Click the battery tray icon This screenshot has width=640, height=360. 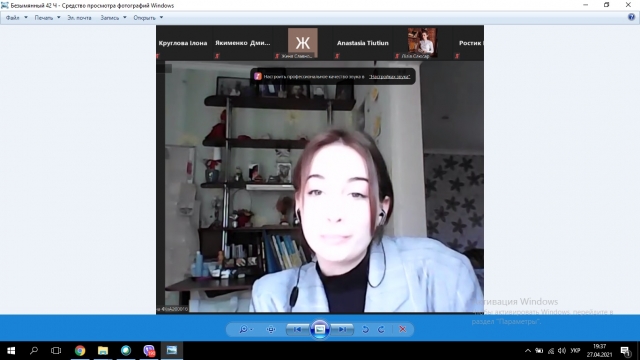[x=539, y=351]
